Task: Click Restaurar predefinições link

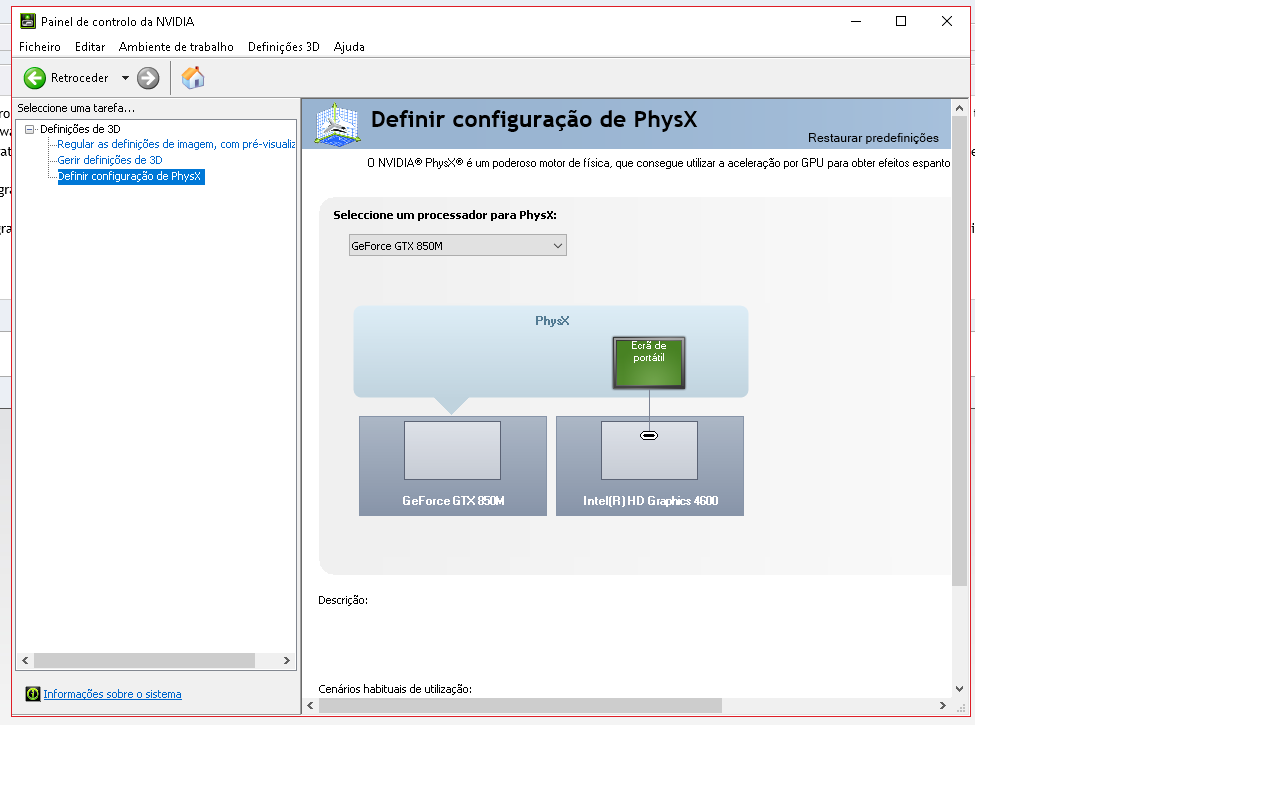Action: (873, 138)
